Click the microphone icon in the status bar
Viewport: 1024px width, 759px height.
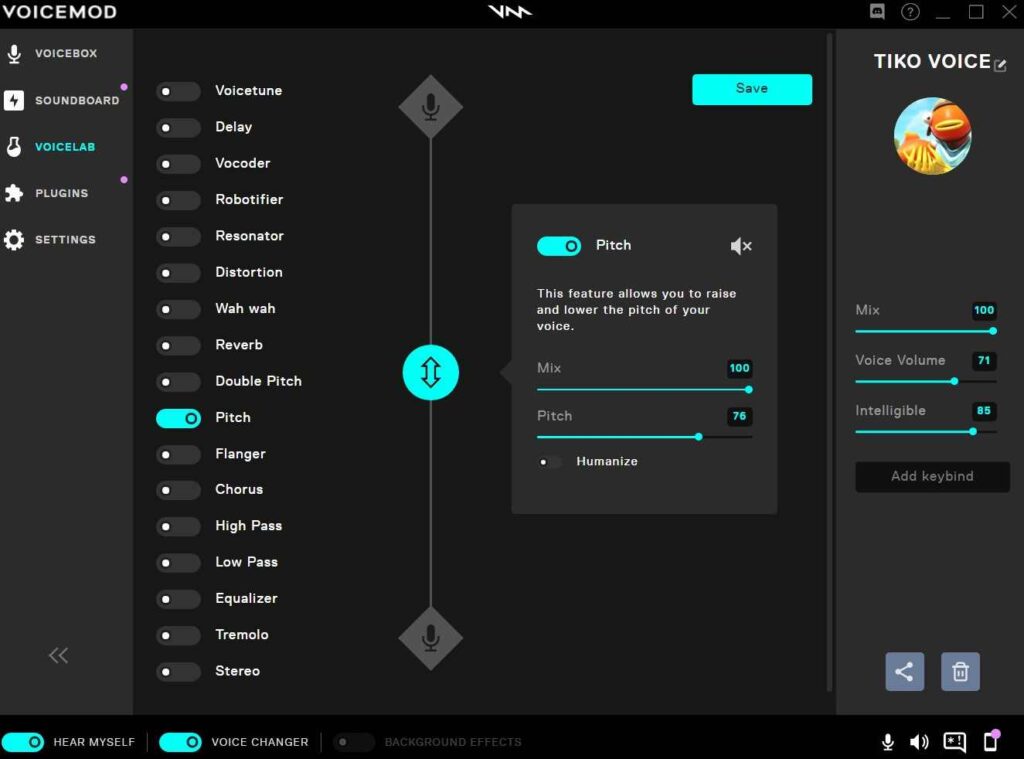click(x=887, y=742)
